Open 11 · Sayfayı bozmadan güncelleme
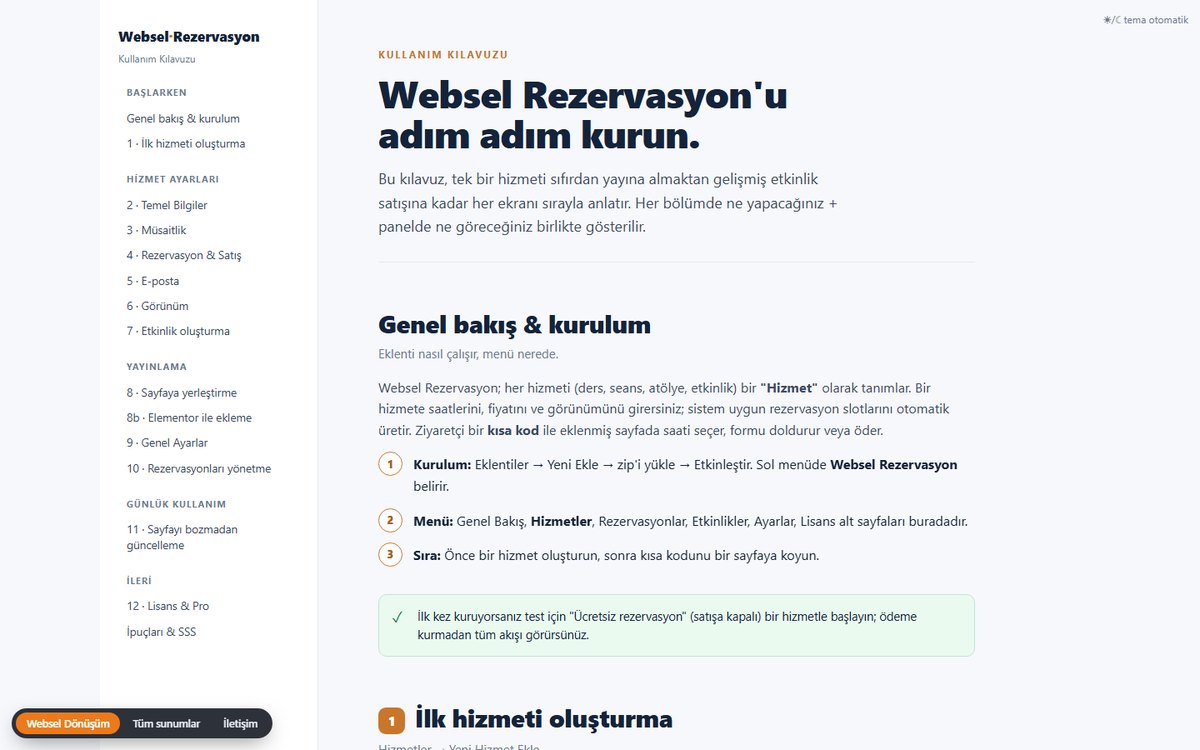Screen dimensions: 1200x750 (x=183, y=537)
